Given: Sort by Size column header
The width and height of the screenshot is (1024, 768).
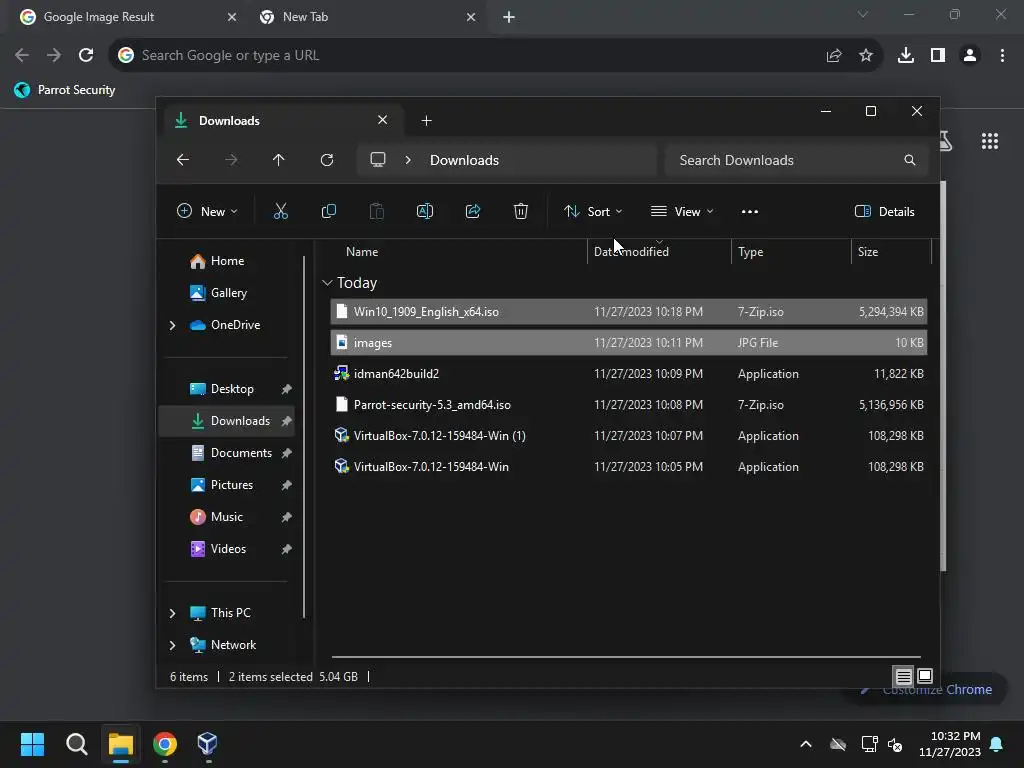Looking at the screenshot, I should point(868,252).
